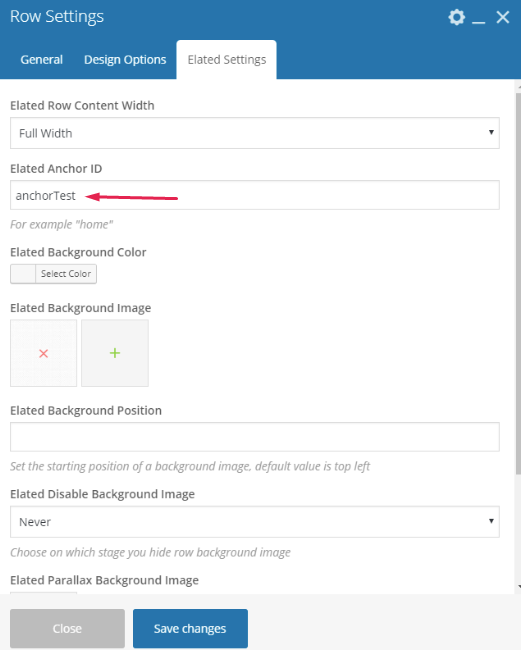The image size is (521, 650).
Task: Switch to the General tab
Action: [41, 60]
